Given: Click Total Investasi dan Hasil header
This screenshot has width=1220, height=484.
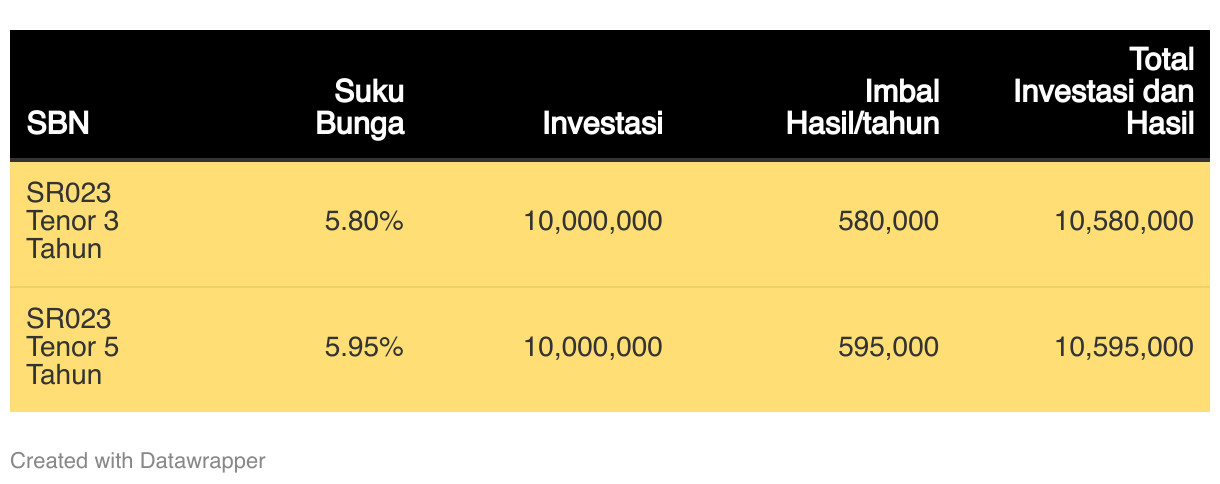Looking at the screenshot, I should [1104, 91].
